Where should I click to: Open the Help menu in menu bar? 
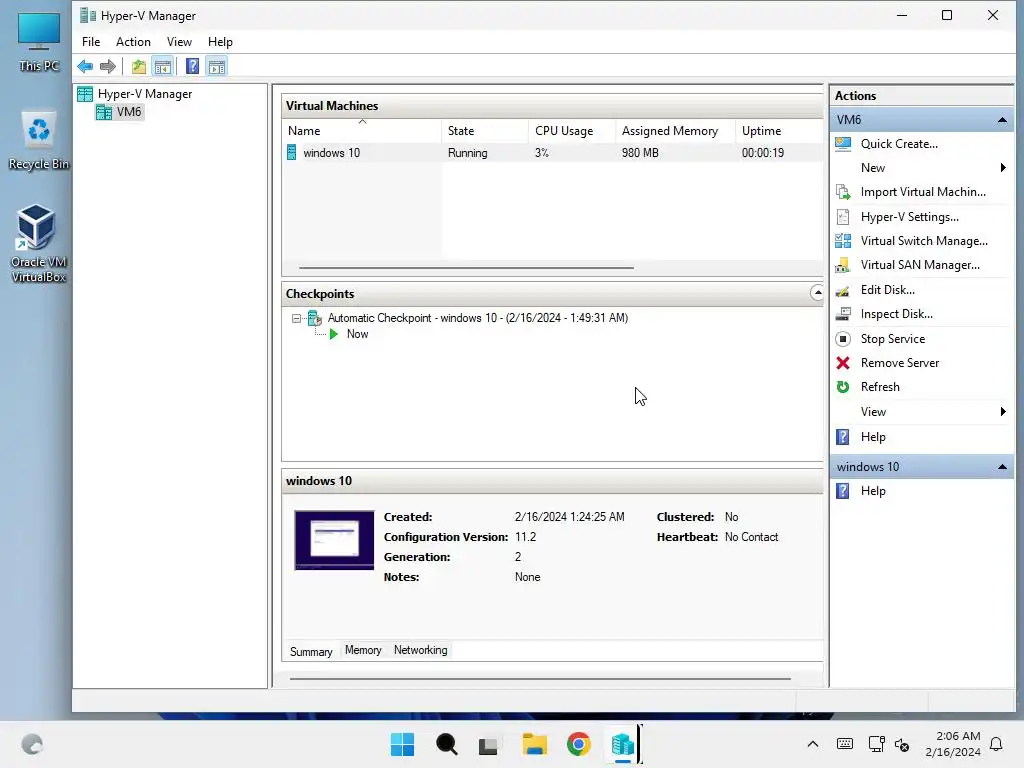point(220,42)
